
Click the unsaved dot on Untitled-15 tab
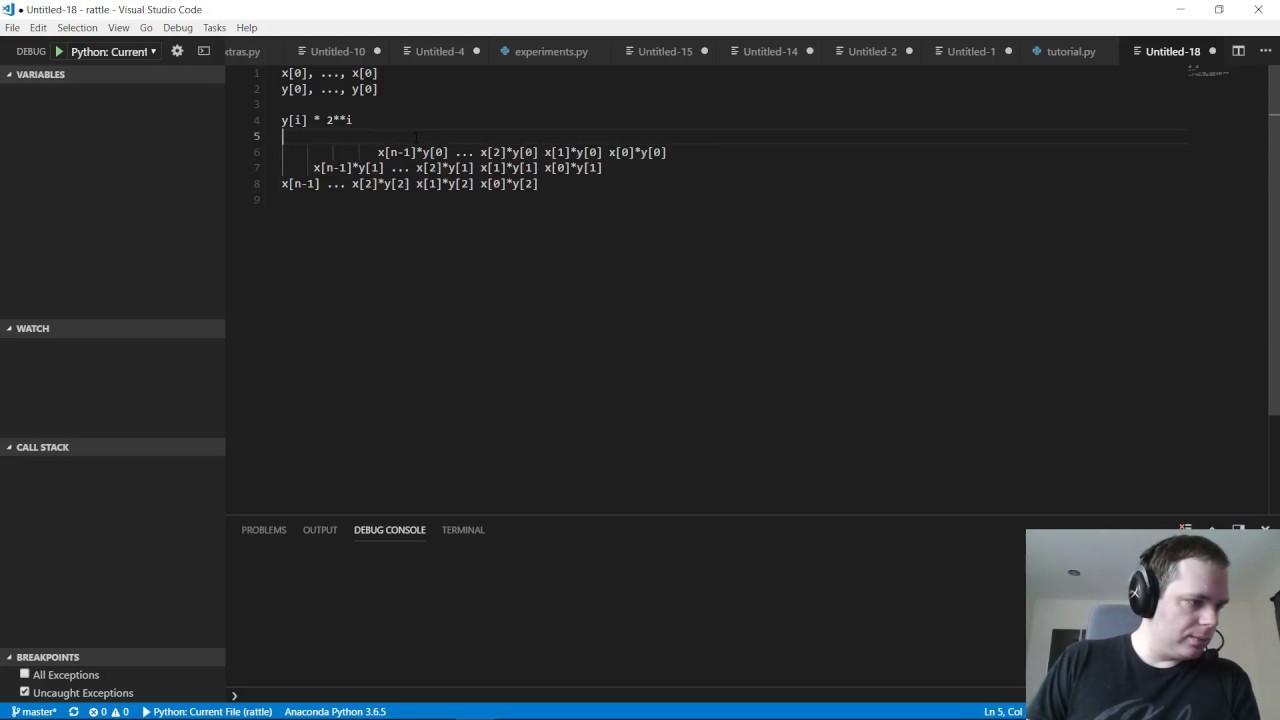(704, 51)
